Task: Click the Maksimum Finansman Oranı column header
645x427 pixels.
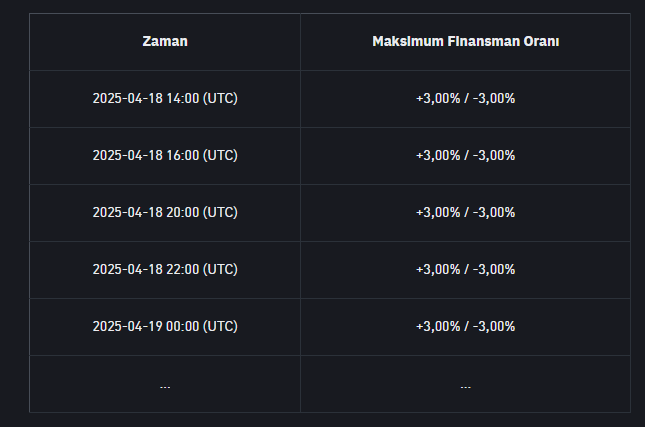Action: point(465,42)
